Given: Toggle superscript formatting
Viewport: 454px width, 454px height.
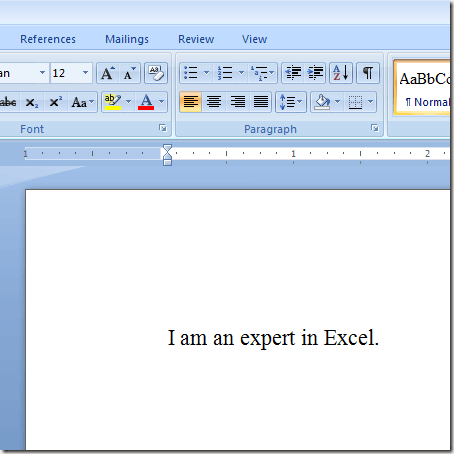Looking at the screenshot, I should pos(56,102).
